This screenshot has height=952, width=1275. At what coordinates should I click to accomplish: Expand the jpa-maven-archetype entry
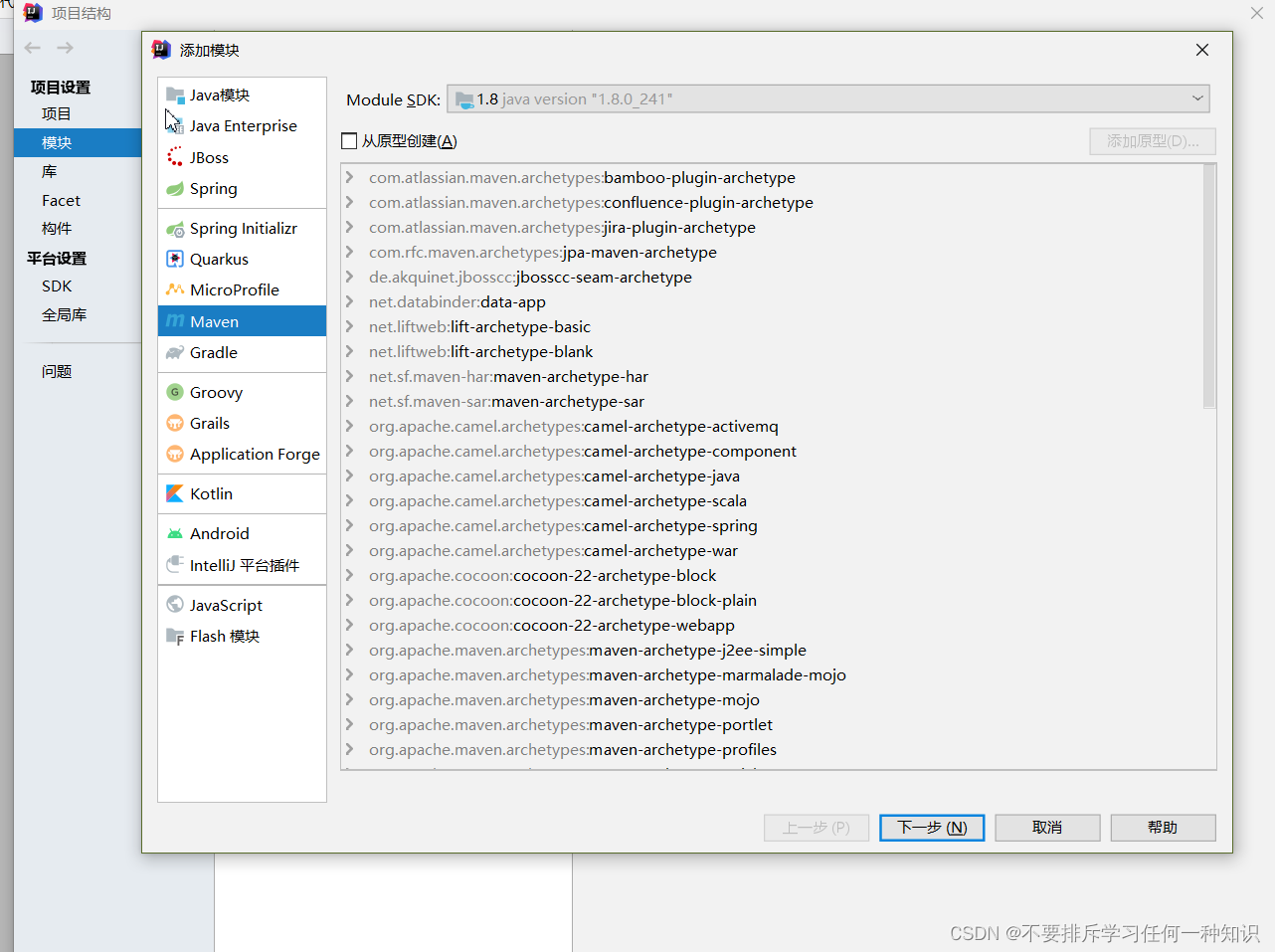(350, 252)
